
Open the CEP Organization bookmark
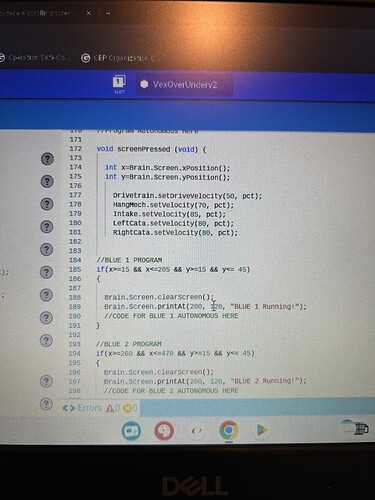click(x=119, y=58)
